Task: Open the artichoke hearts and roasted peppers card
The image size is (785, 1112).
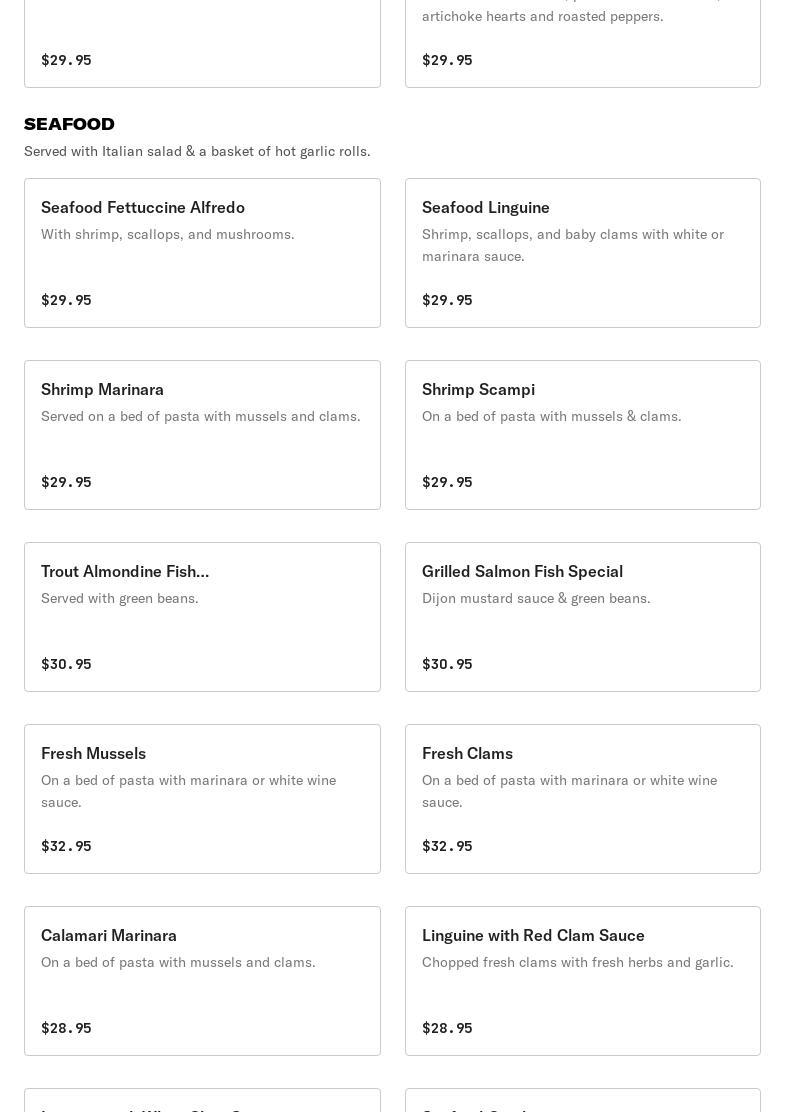Action: coord(582,40)
